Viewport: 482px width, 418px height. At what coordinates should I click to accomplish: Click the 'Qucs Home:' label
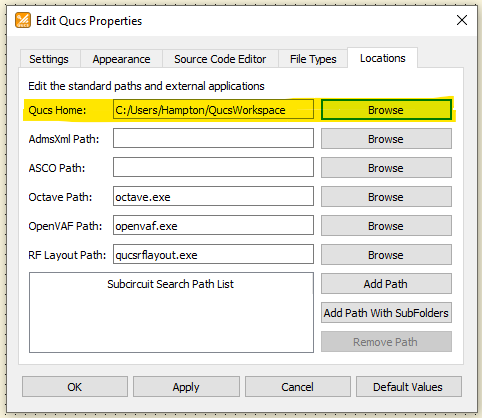coord(57,110)
